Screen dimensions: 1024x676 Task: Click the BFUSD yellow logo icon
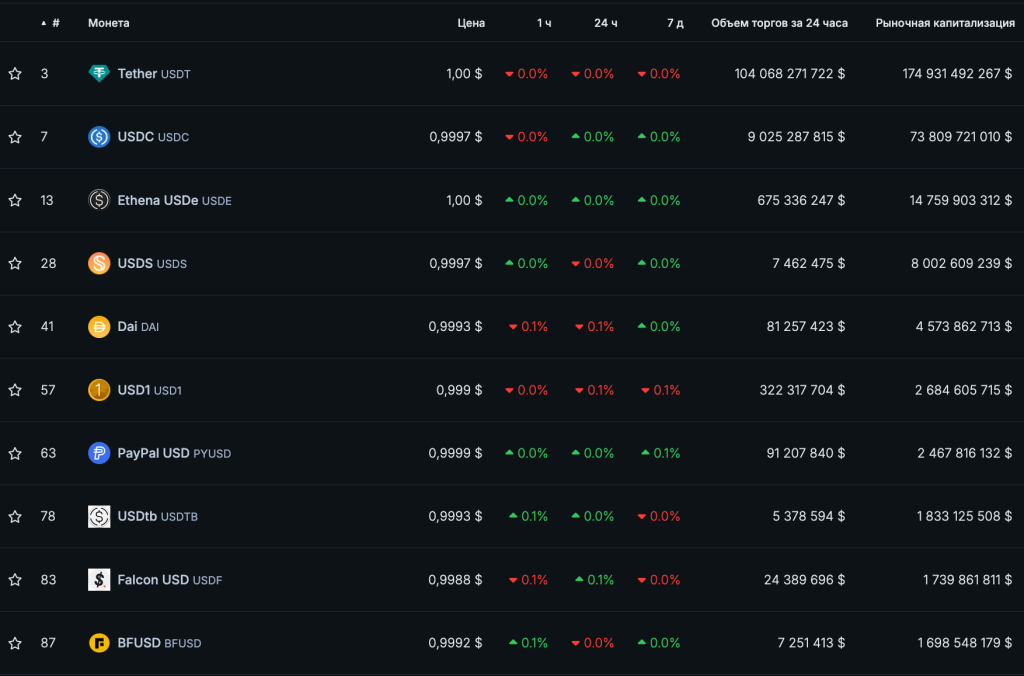pyautogui.click(x=99, y=643)
